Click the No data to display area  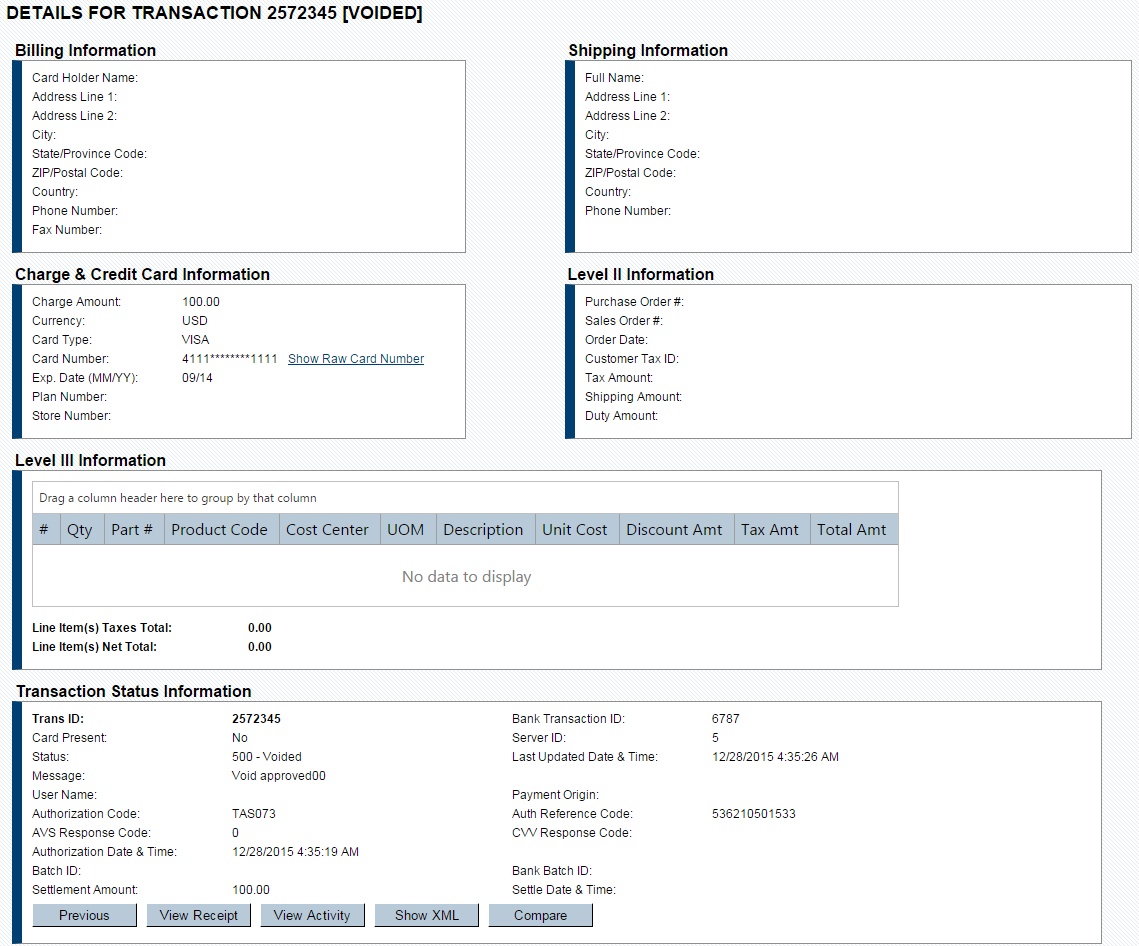point(466,577)
